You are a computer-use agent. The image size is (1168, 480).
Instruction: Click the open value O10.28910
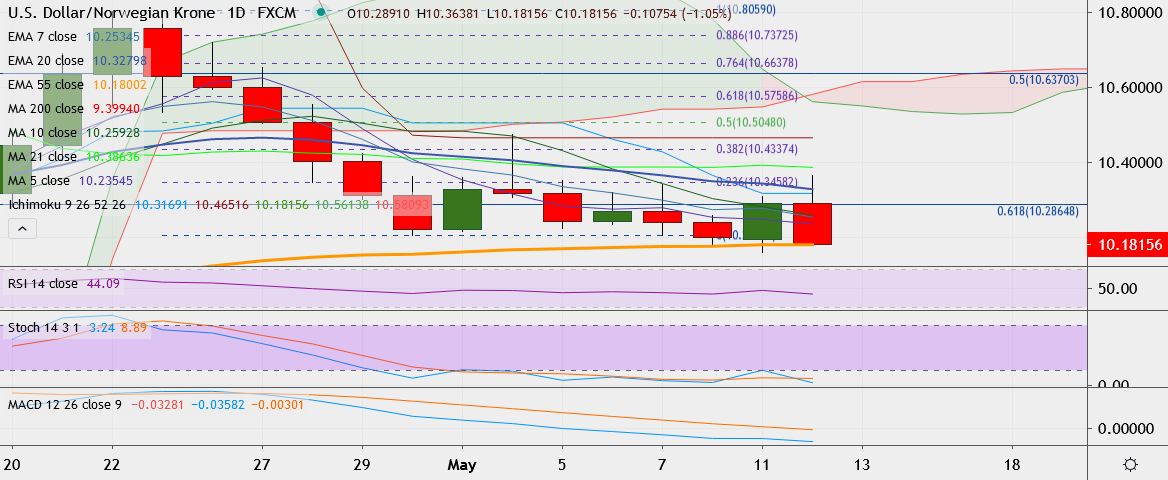(x=378, y=13)
